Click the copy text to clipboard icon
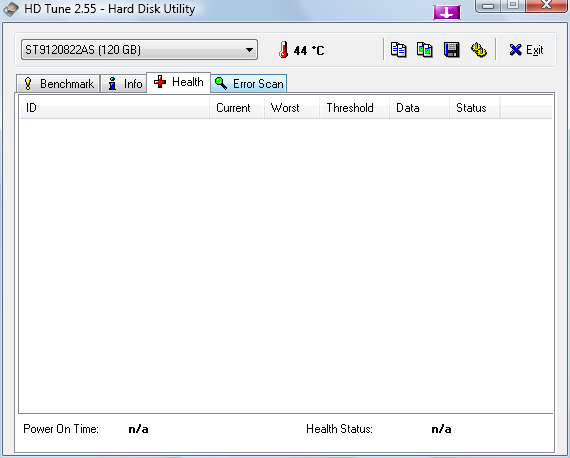 [x=398, y=50]
